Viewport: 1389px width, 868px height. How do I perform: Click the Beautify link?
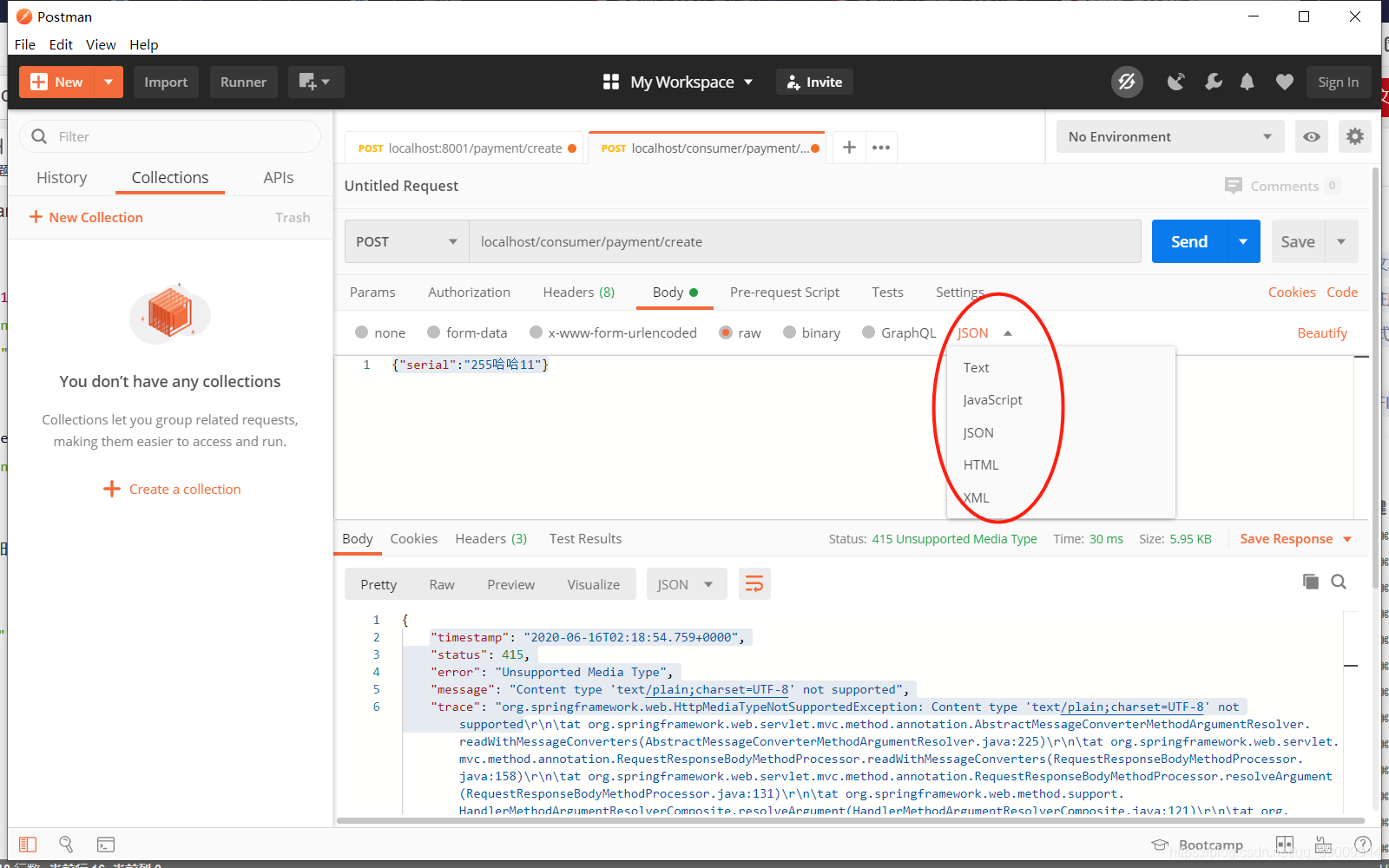point(1322,332)
